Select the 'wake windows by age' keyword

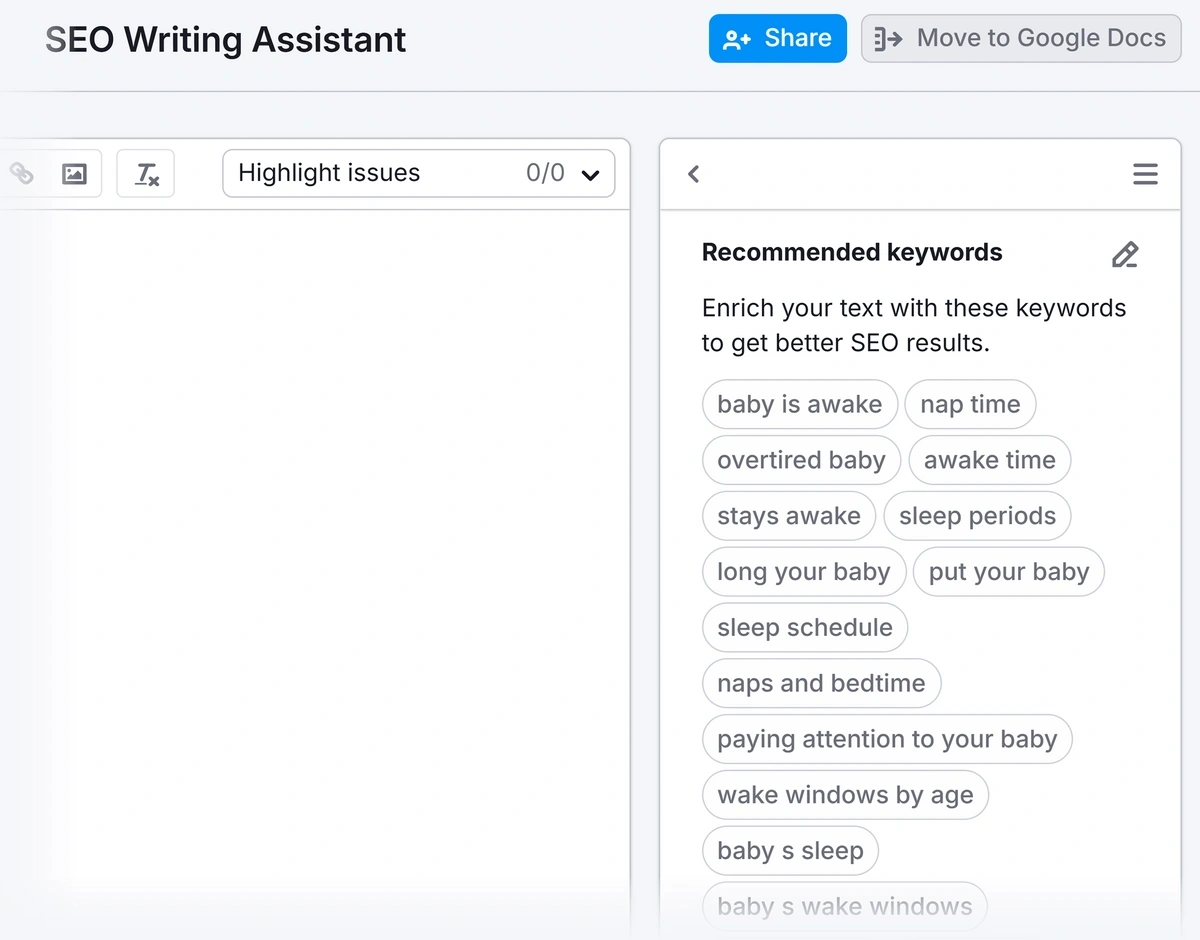[845, 795]
